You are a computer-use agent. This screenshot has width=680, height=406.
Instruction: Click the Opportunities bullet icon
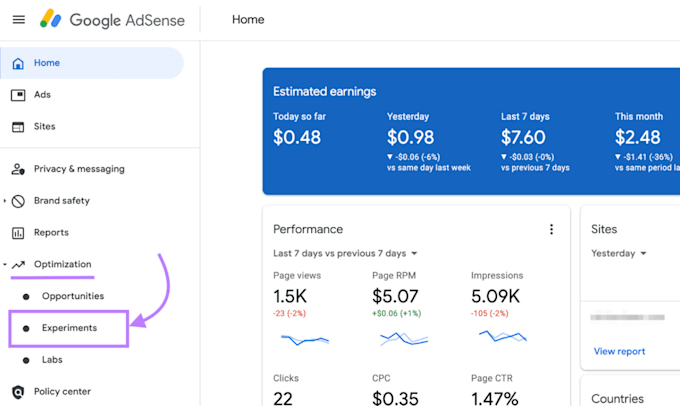tap(26, 297)
